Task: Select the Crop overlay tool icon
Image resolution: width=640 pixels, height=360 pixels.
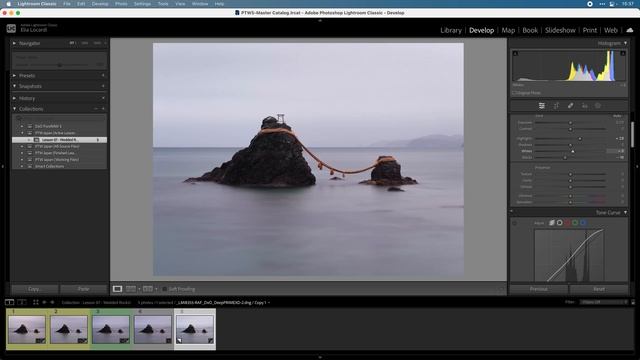Action: point(556,106)
